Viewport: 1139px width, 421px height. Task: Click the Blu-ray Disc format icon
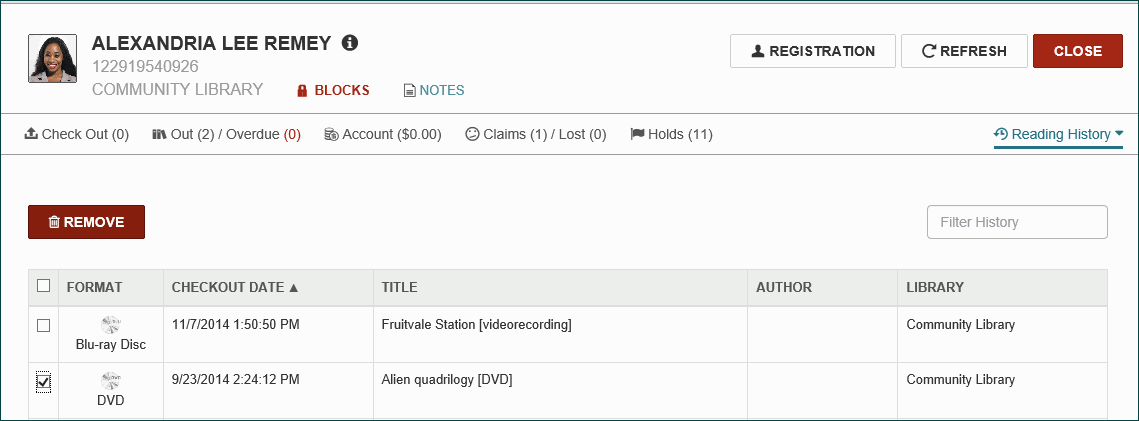pyautogui.click(x=110, y=325)
